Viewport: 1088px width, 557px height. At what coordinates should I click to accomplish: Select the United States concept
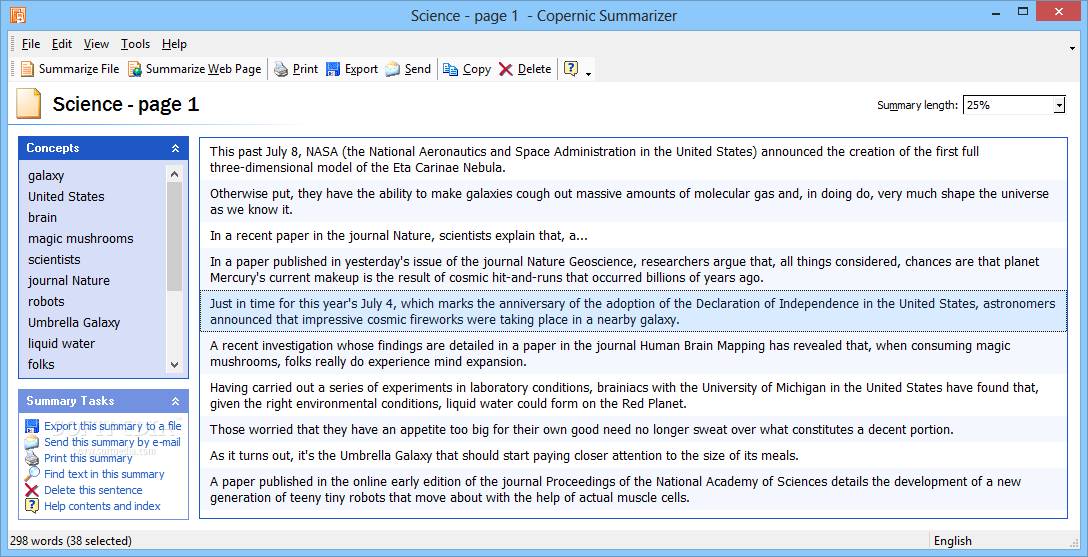tap(66, 196)
